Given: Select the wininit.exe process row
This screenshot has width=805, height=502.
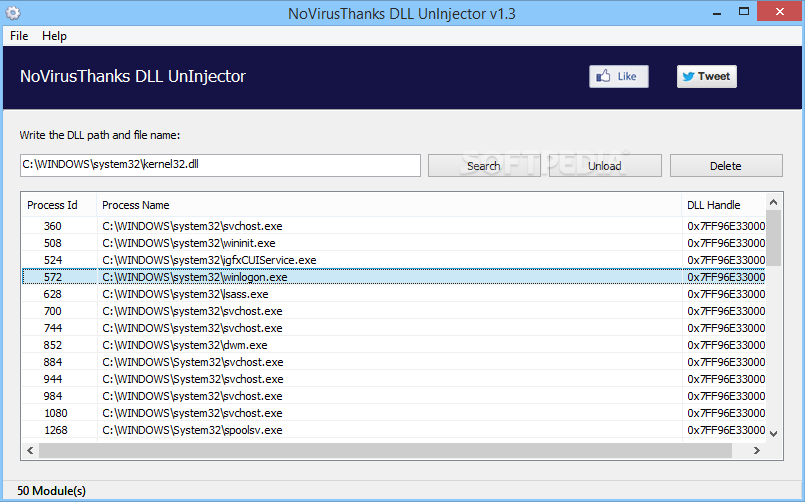Looking at the screenshot, I should [x=393, y=243].
